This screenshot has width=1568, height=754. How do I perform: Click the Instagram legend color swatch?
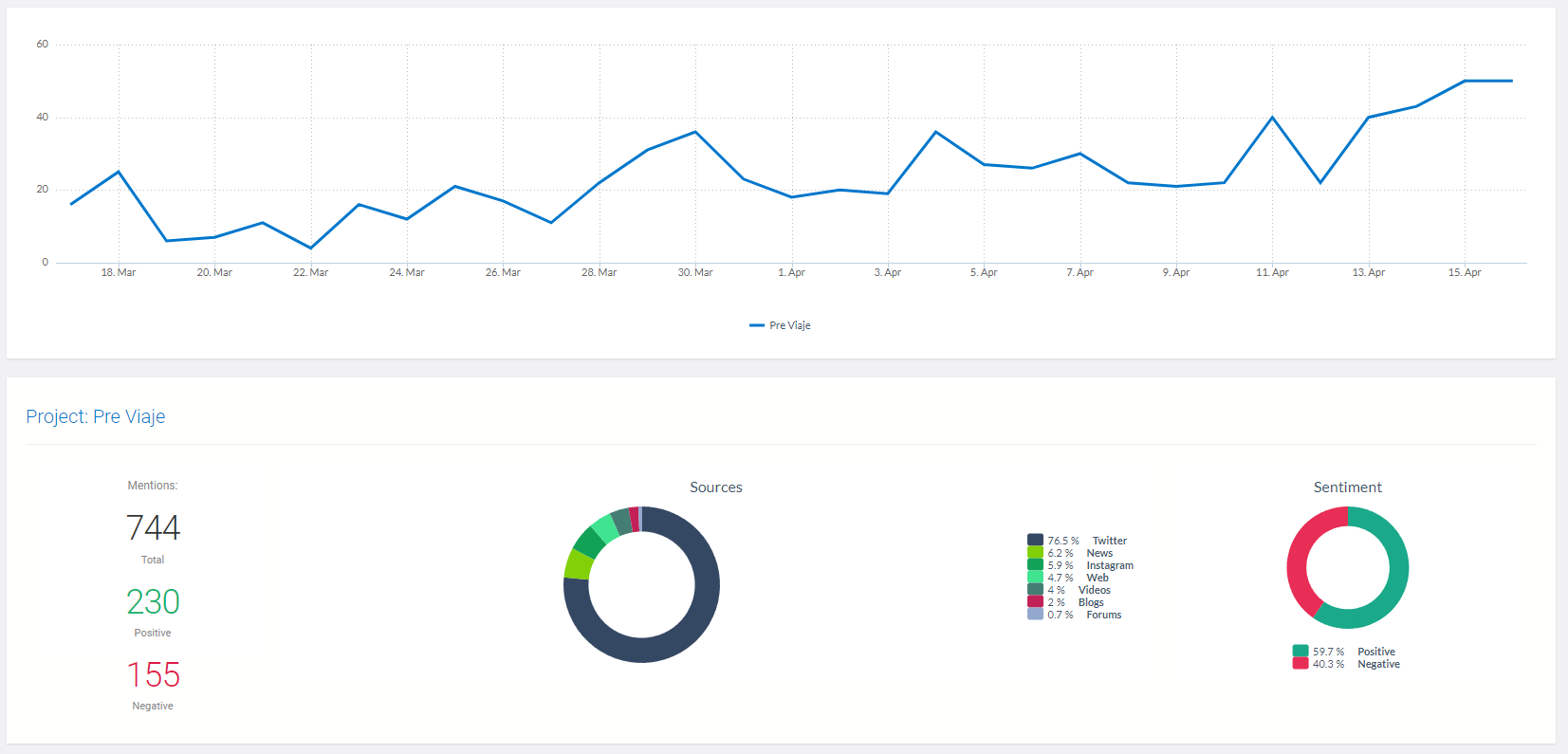tap(1035, 564)
